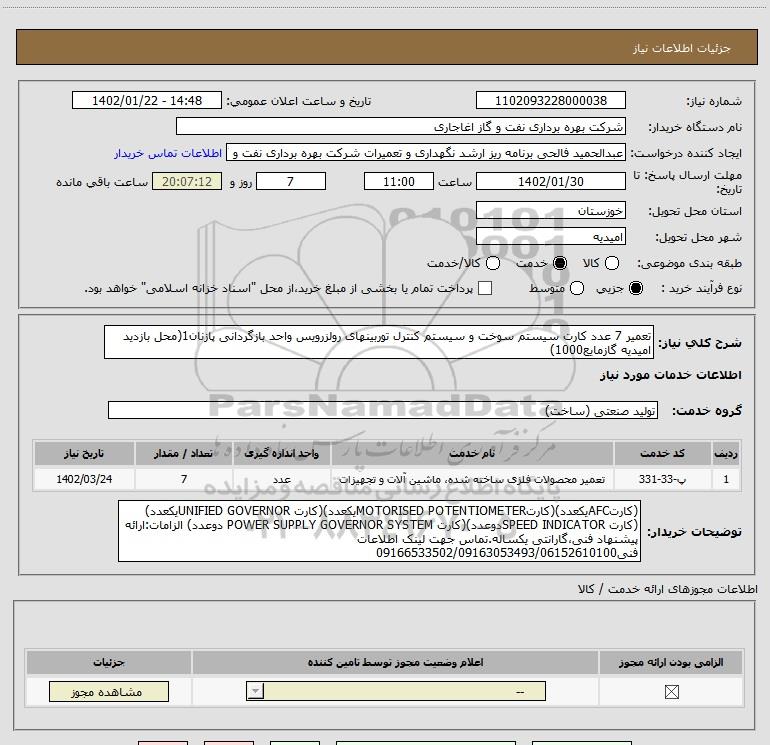Click the واحد اندازه گیری column header
Screen dimensions: 770x745
(x=281, y=453)
